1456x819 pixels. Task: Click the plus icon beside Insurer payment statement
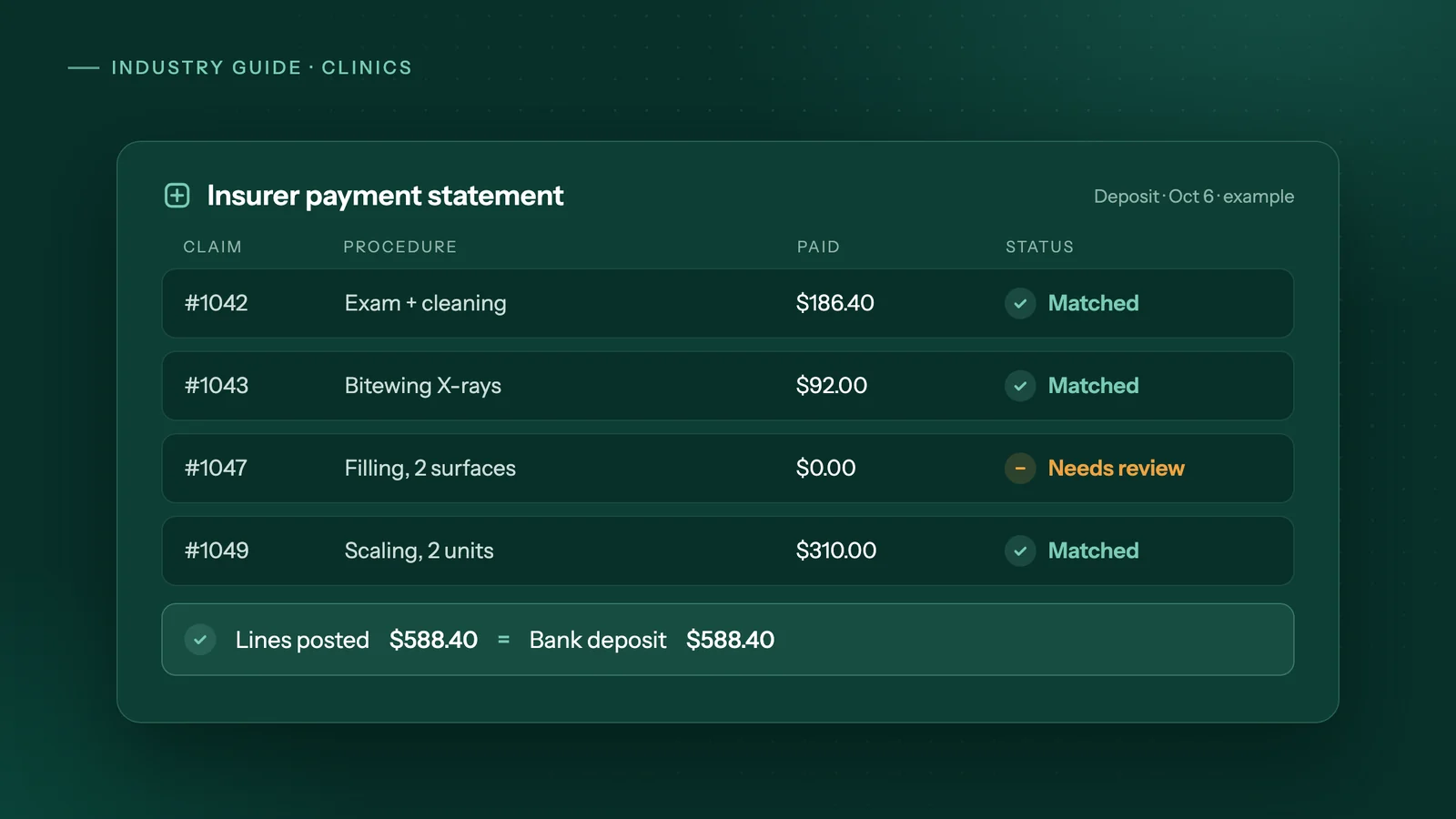[x=177, y=196]
